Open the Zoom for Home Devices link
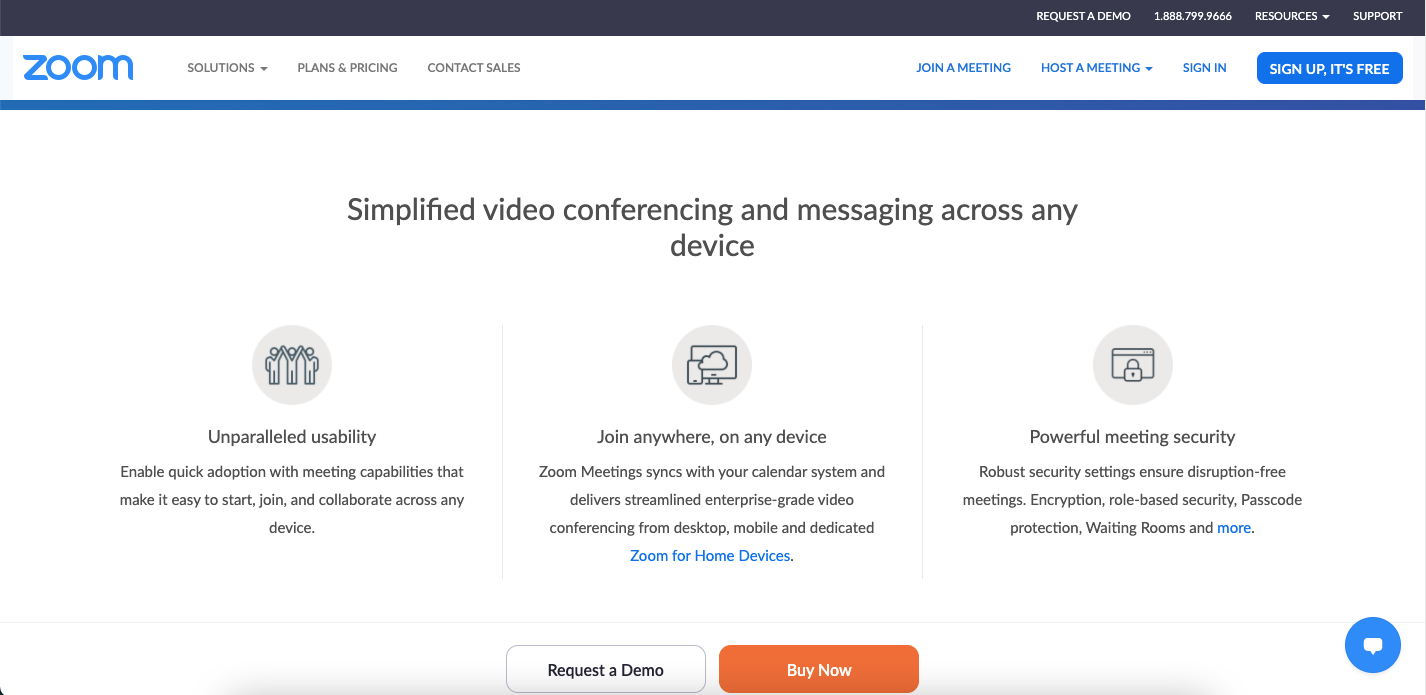 pos(710,555)
